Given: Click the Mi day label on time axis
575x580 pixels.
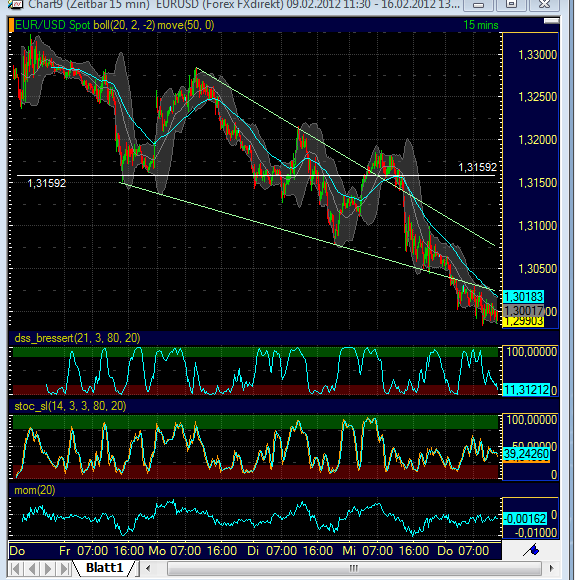Looking at the screenshot, I should (349, 551).
